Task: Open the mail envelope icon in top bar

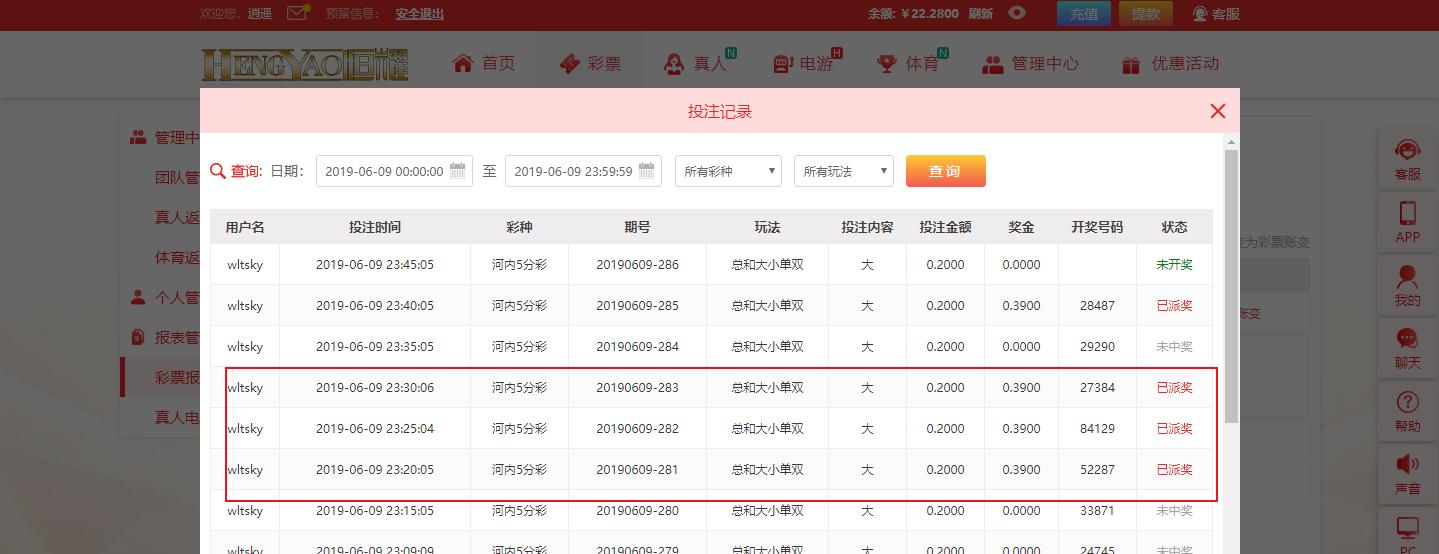Action: (x=297, y=13)
